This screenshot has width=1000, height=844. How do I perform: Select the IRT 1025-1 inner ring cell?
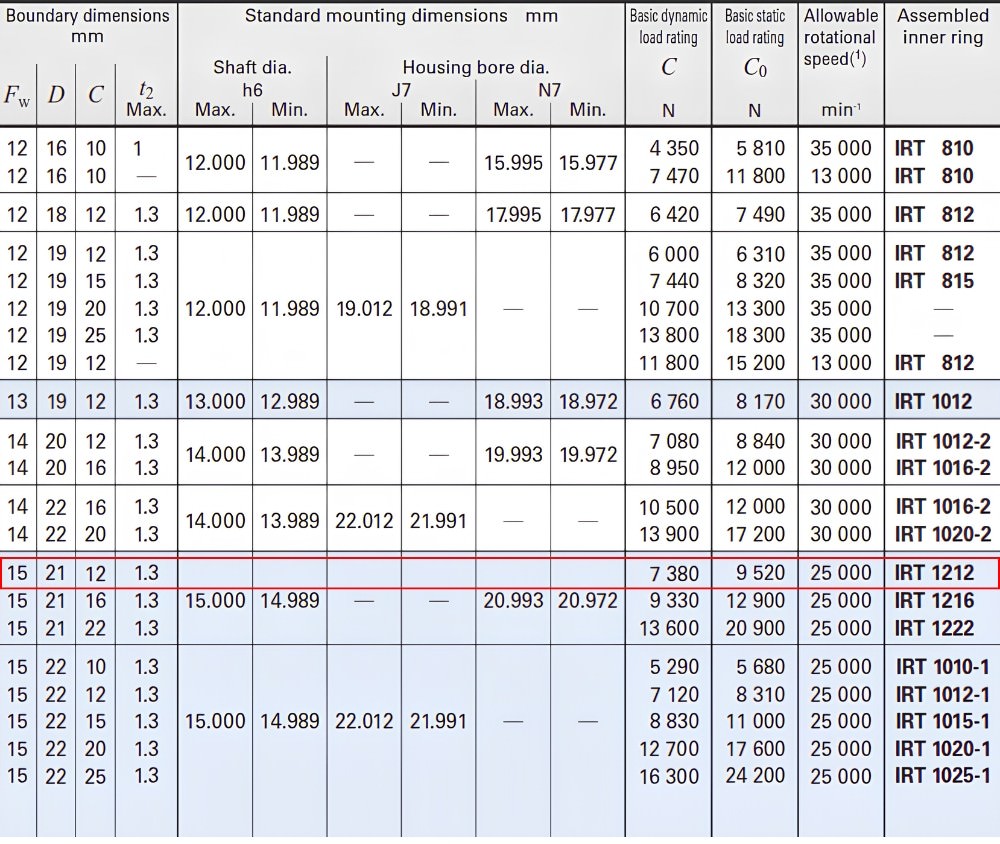[942, 776]
